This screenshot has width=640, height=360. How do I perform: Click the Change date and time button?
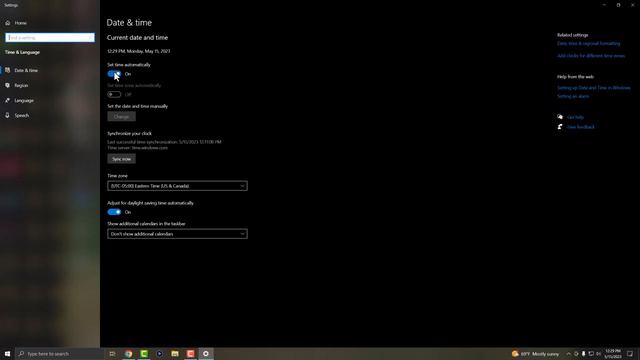pyautogui.click(x=121, y=117)
